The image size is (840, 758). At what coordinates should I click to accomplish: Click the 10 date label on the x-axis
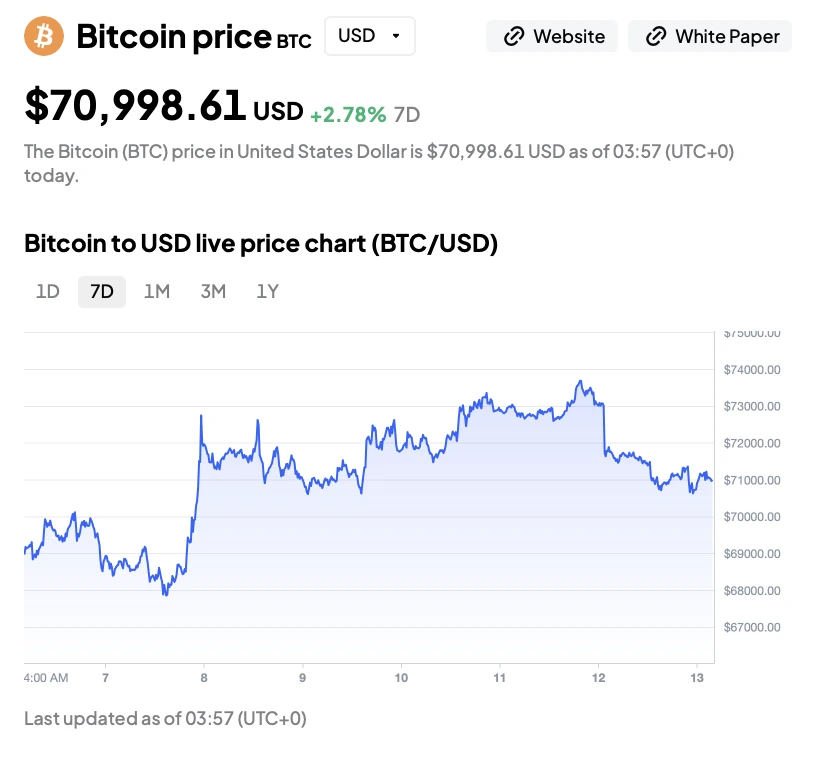401,677
